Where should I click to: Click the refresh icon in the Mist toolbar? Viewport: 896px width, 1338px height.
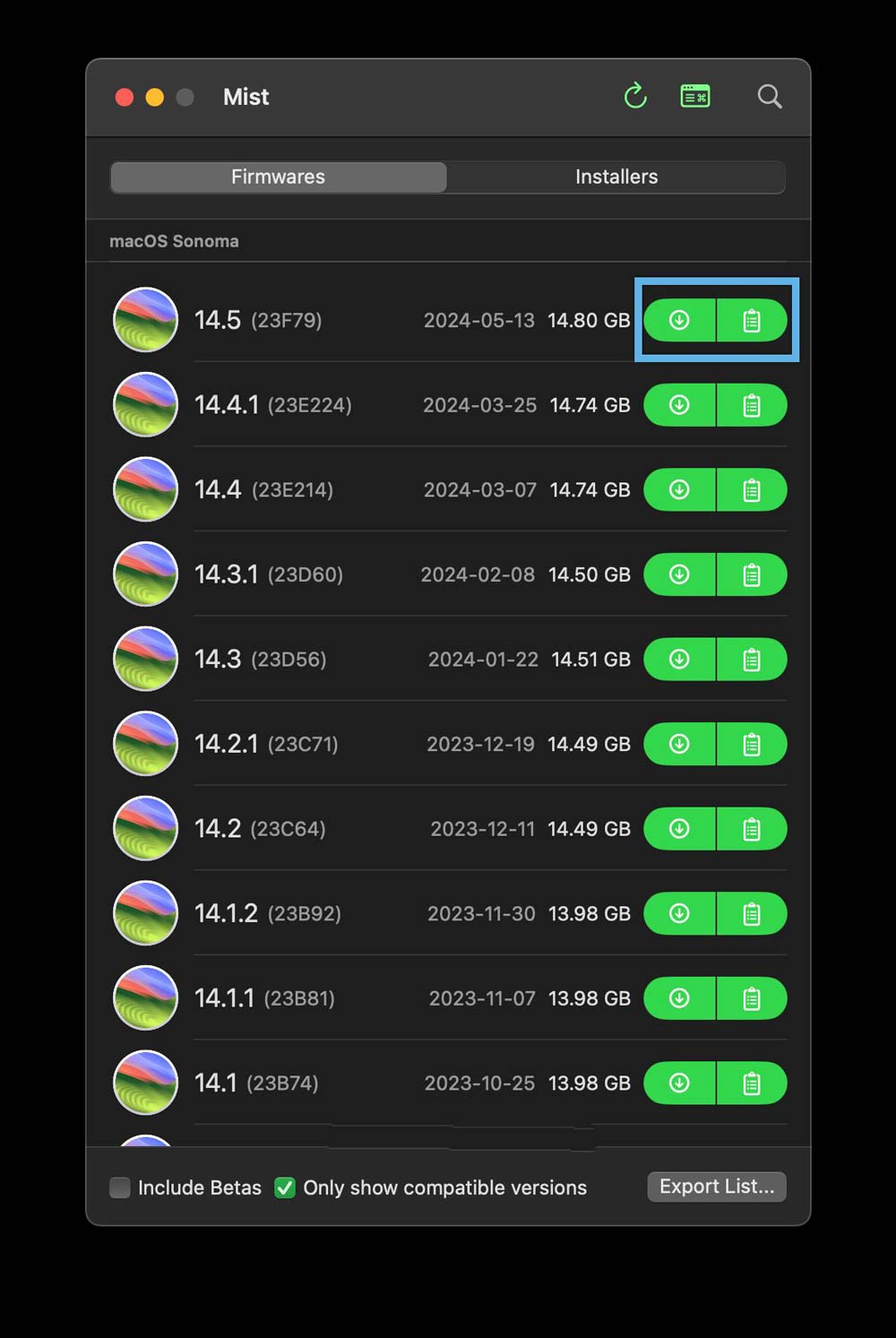[x=635, y=96]
